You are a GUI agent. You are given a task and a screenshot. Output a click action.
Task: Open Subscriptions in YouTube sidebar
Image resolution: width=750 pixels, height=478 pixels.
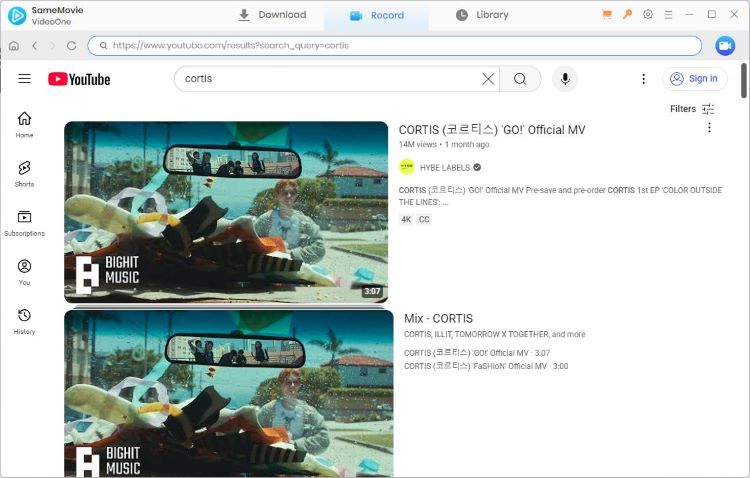coord(24,223)
